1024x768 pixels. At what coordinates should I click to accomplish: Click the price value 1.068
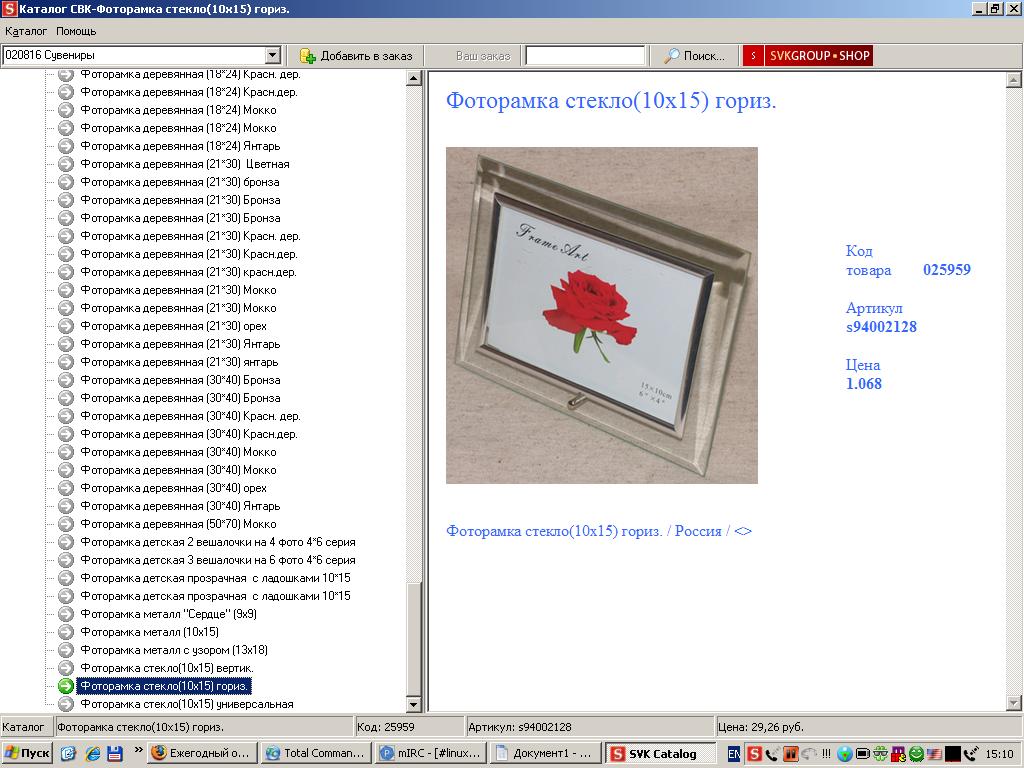(x=863, y=383)
